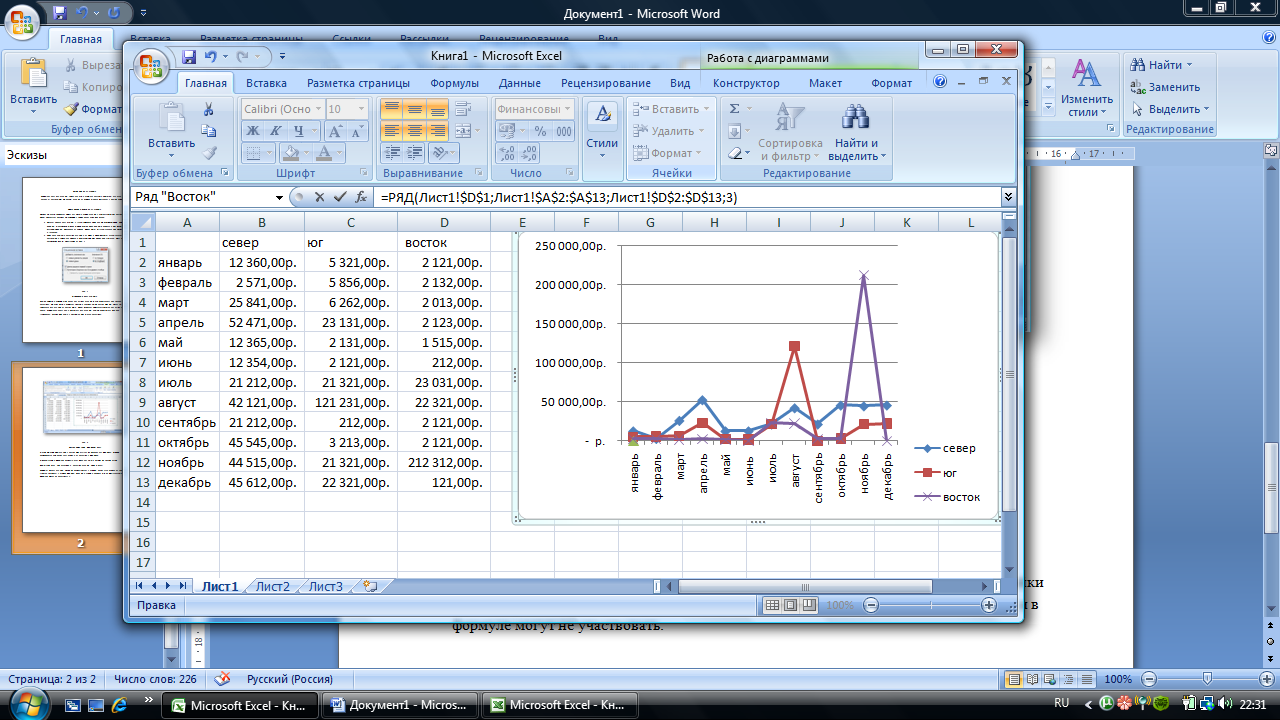Confirm formula entry with checkmark button
Viewport: 1280px width, 720px height.
[x=340, y=197]
